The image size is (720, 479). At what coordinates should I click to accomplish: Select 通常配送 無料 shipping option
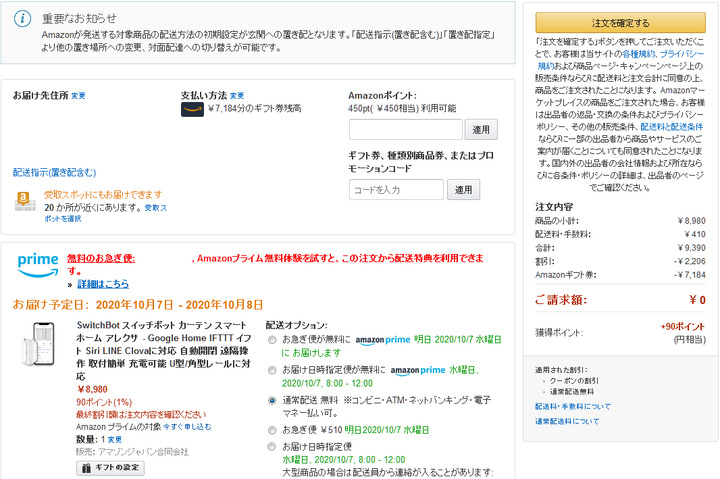274,400
